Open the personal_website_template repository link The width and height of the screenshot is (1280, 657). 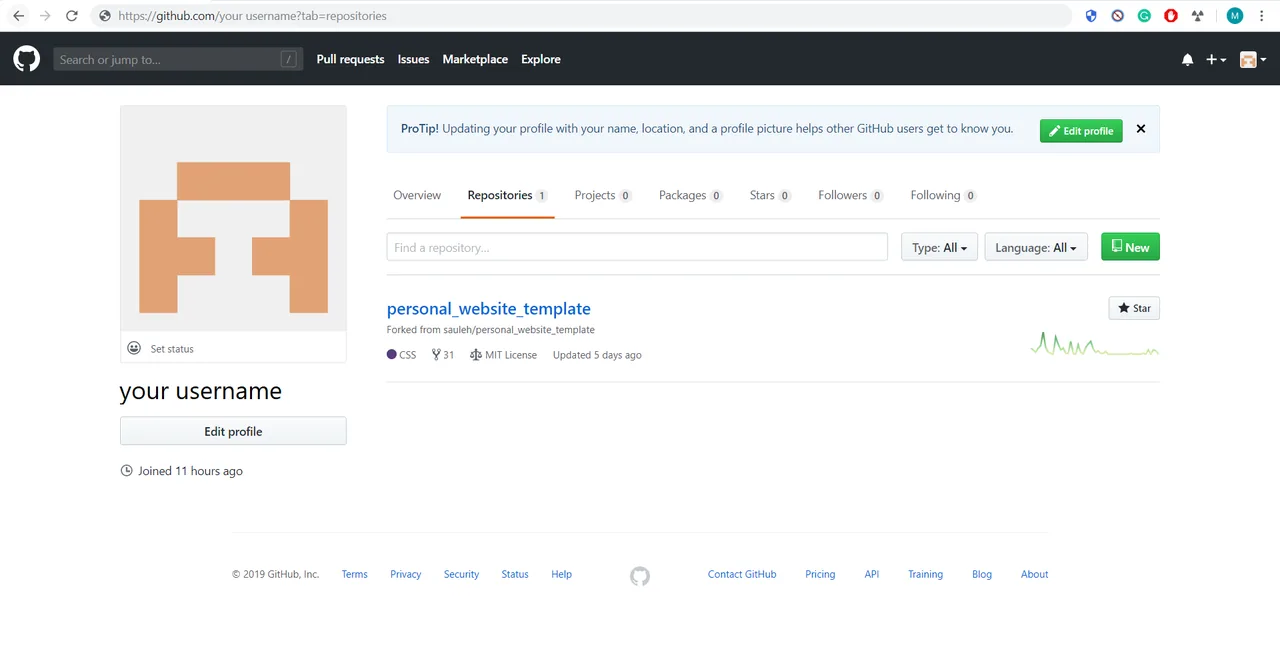coord(489,309)
